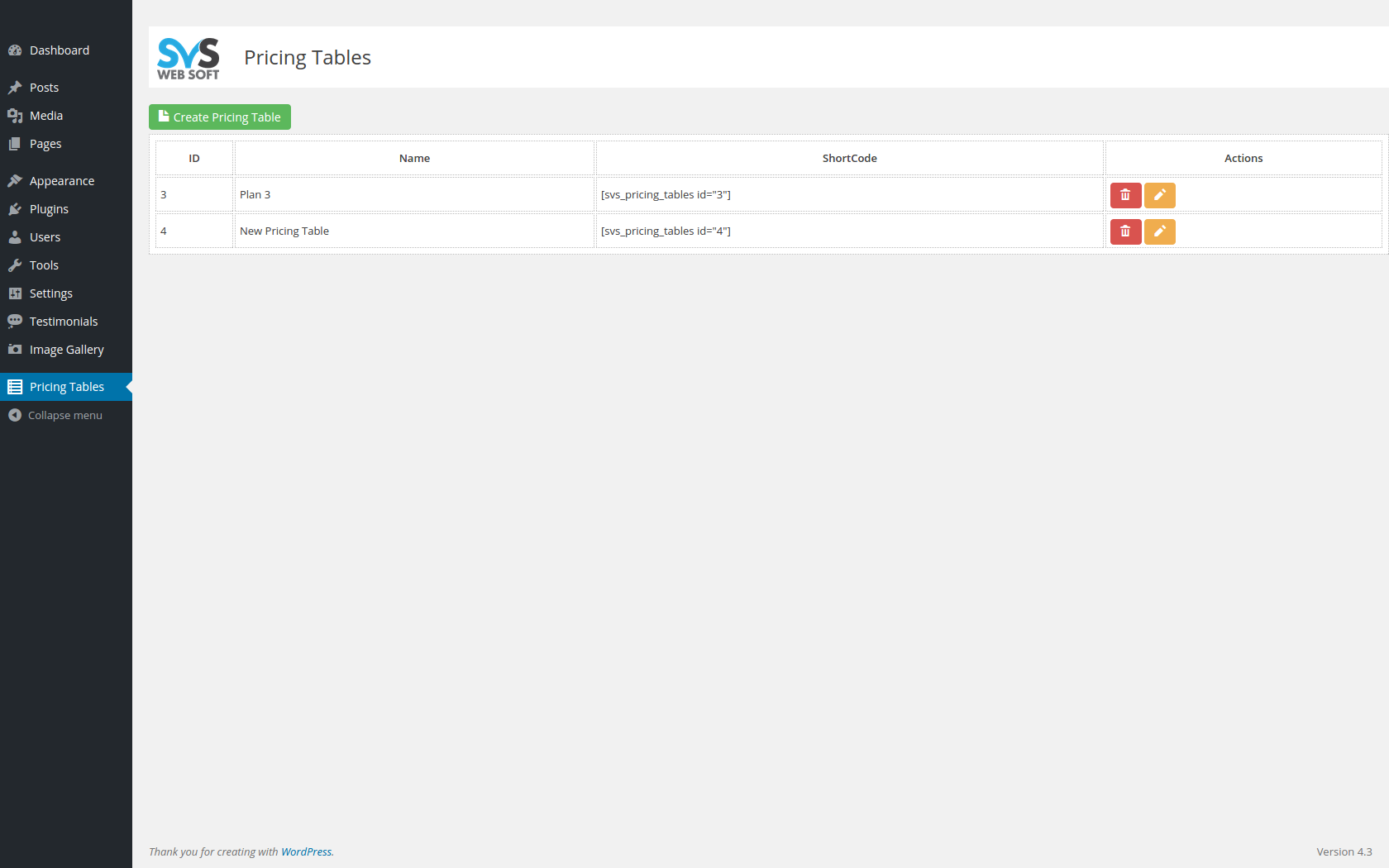Follow the WordPress footer link
The height and width of the screenshot is (868, 1389).
pos(306,852)
